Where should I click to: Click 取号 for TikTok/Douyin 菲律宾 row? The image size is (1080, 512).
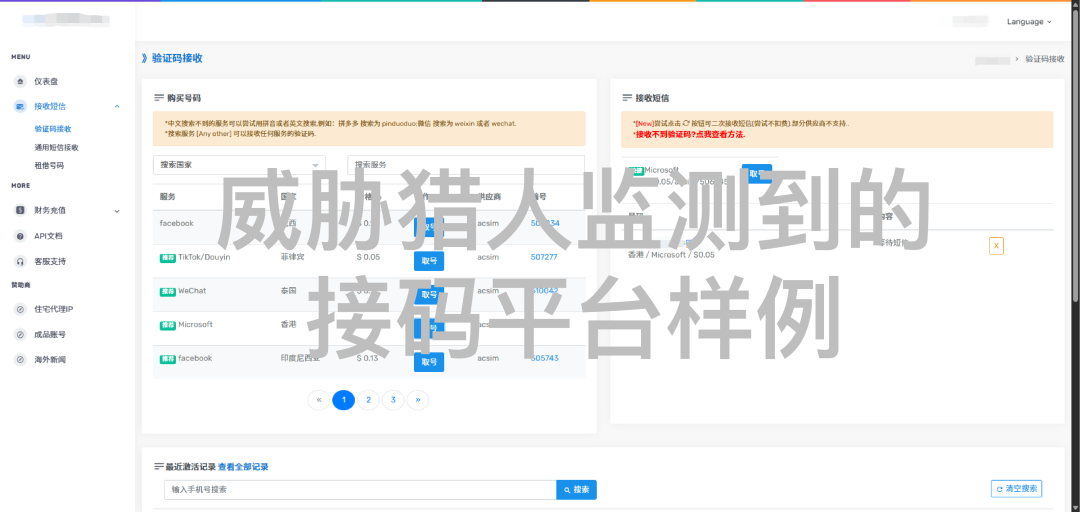429,261
